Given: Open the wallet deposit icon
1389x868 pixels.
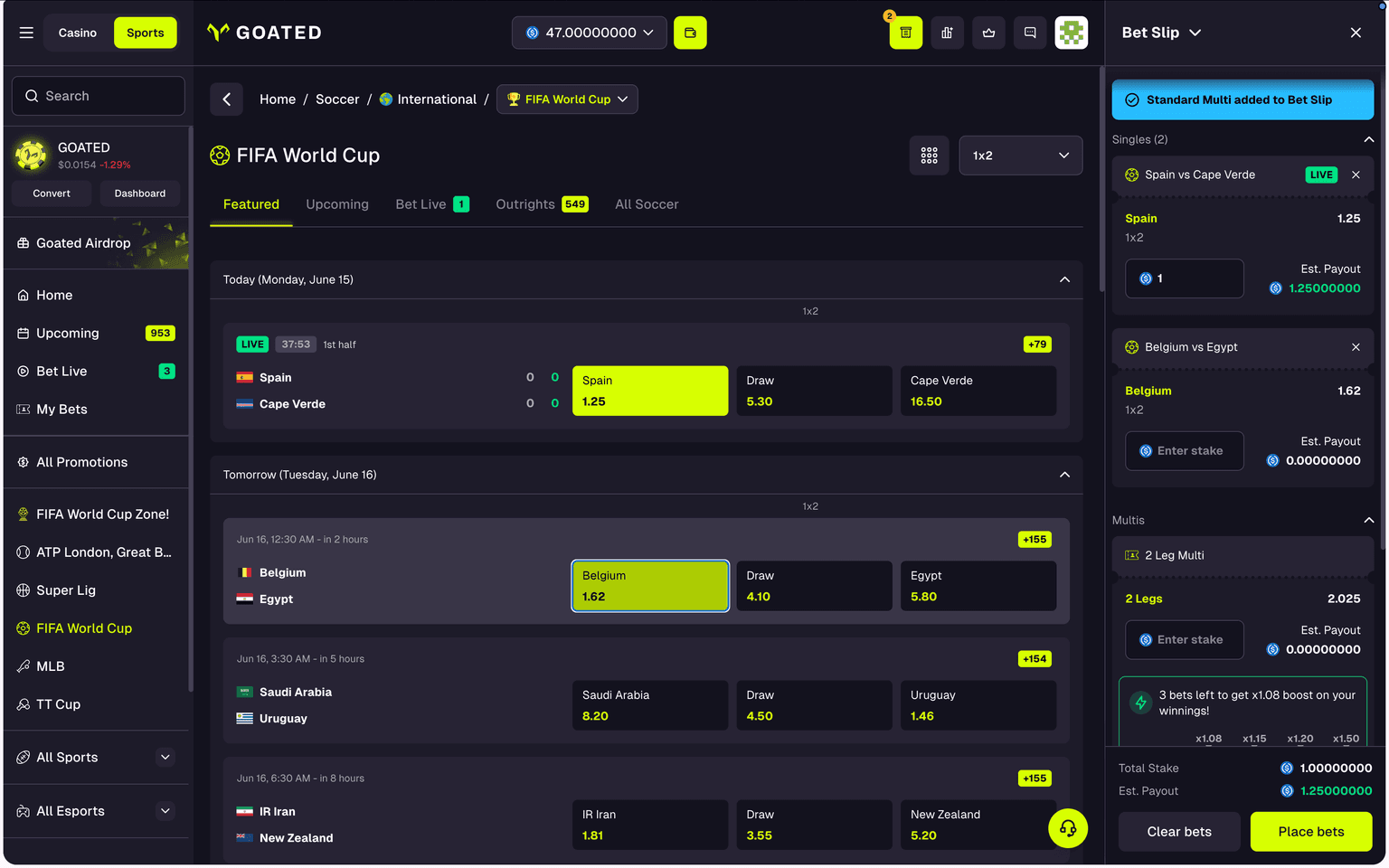Looking at the screenshot, I should point(690,33).
